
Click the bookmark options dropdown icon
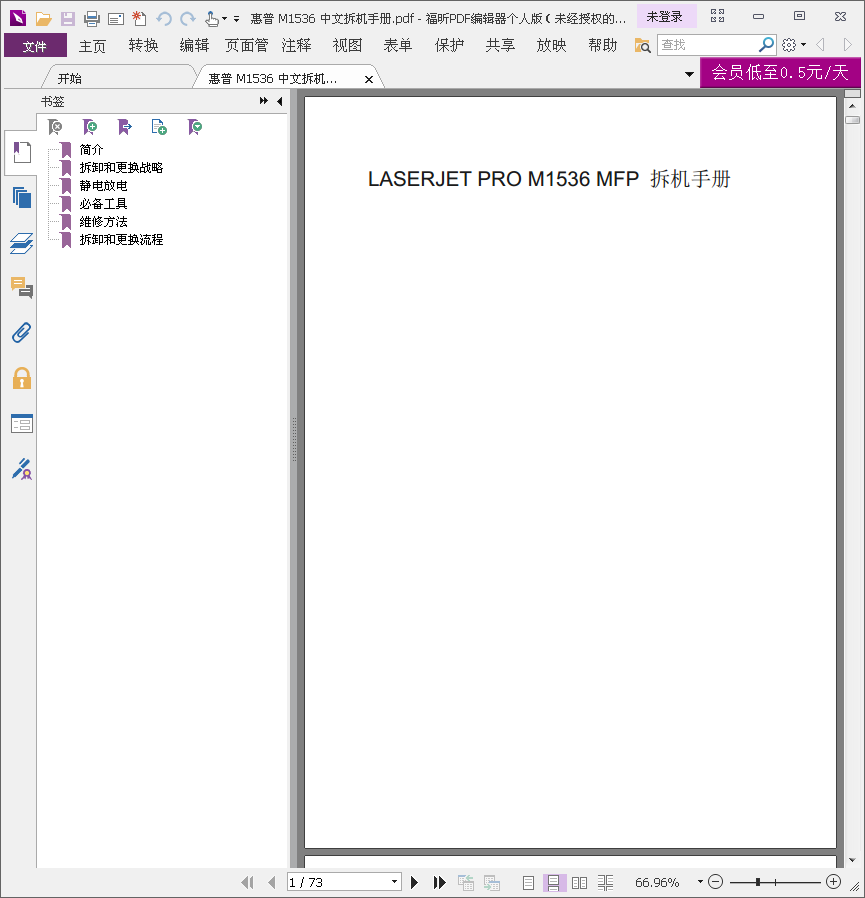195,127
